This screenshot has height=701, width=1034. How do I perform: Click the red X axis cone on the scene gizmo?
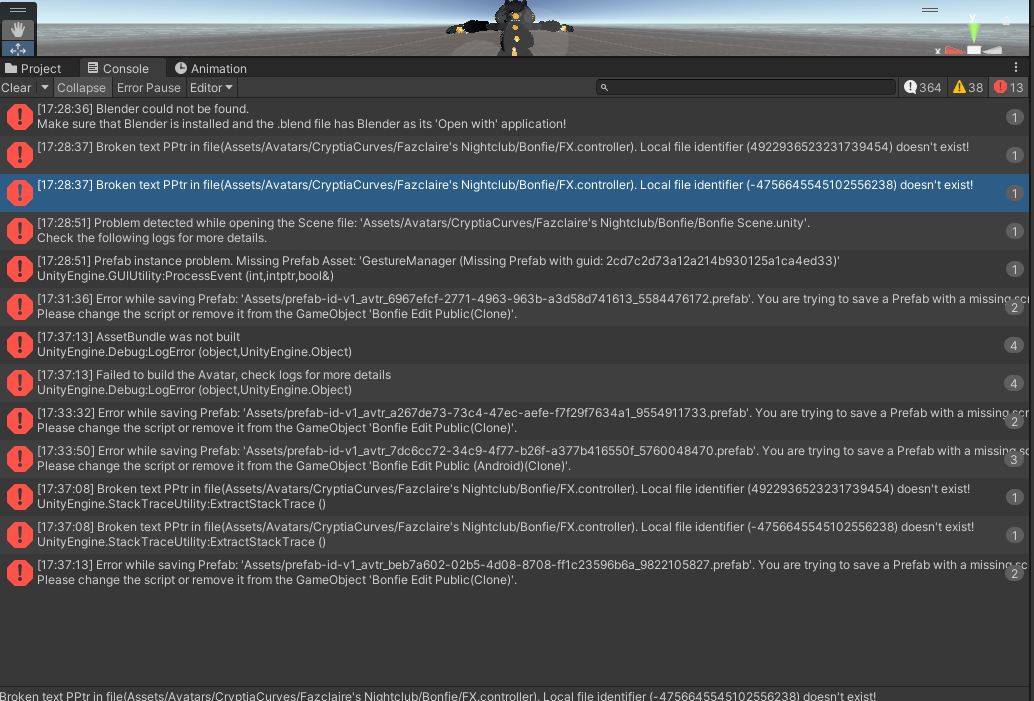pos(954,50)
